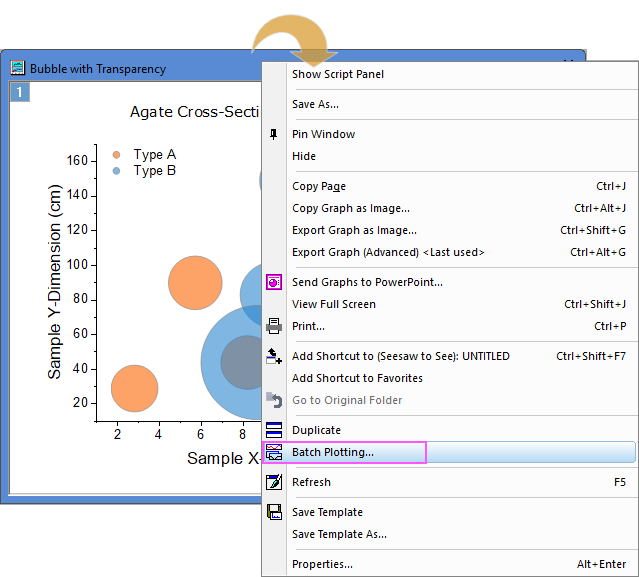
Task: Choose Copy Page menu item
Action: [319, 186]
